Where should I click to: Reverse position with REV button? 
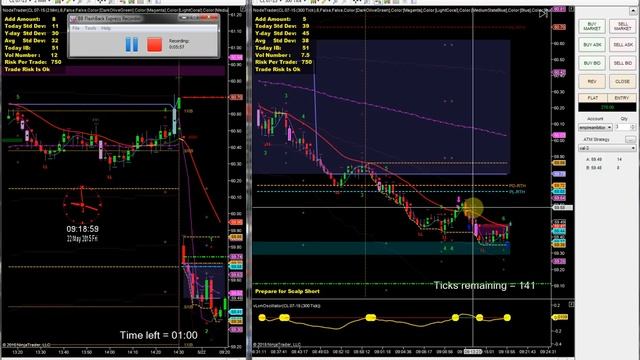tap(592, 82)
